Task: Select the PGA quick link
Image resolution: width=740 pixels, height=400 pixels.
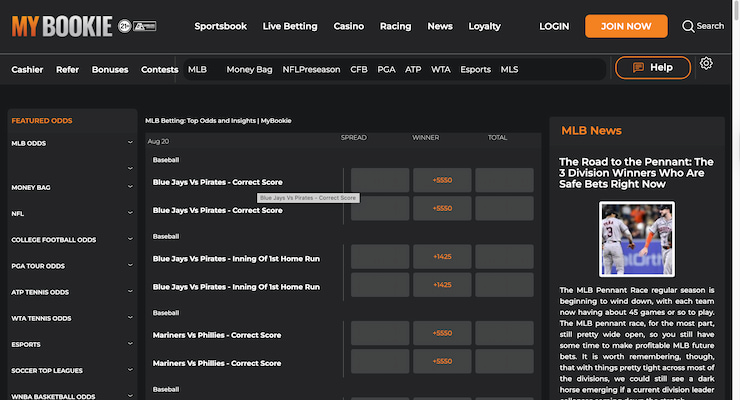Action: (386, 69)
